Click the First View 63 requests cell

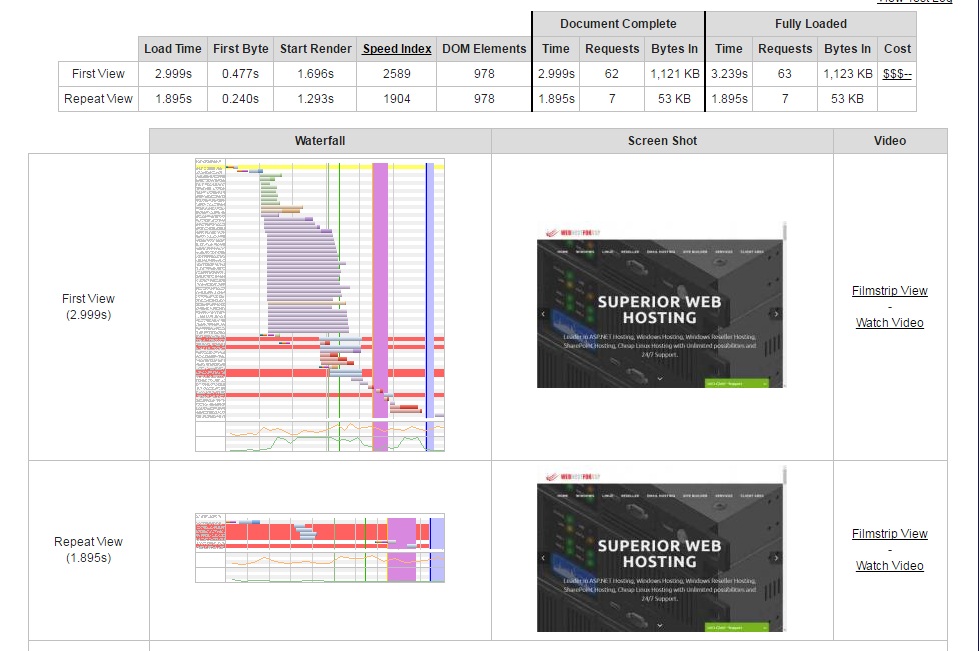pyautogui.click(x=785, y=74)
